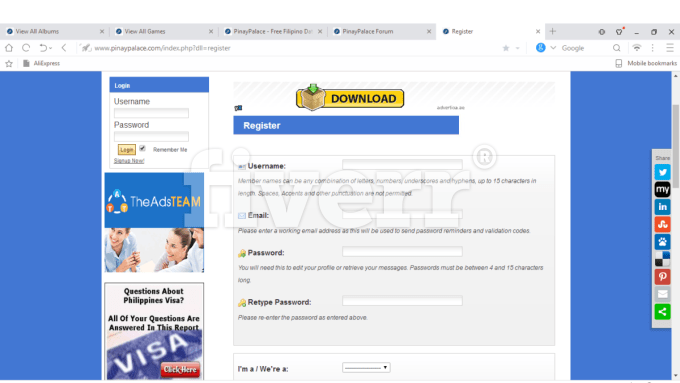Share page on Myspace icon
Image resolution: width=680 pixels, height=383 pixels.
(662, 190)
